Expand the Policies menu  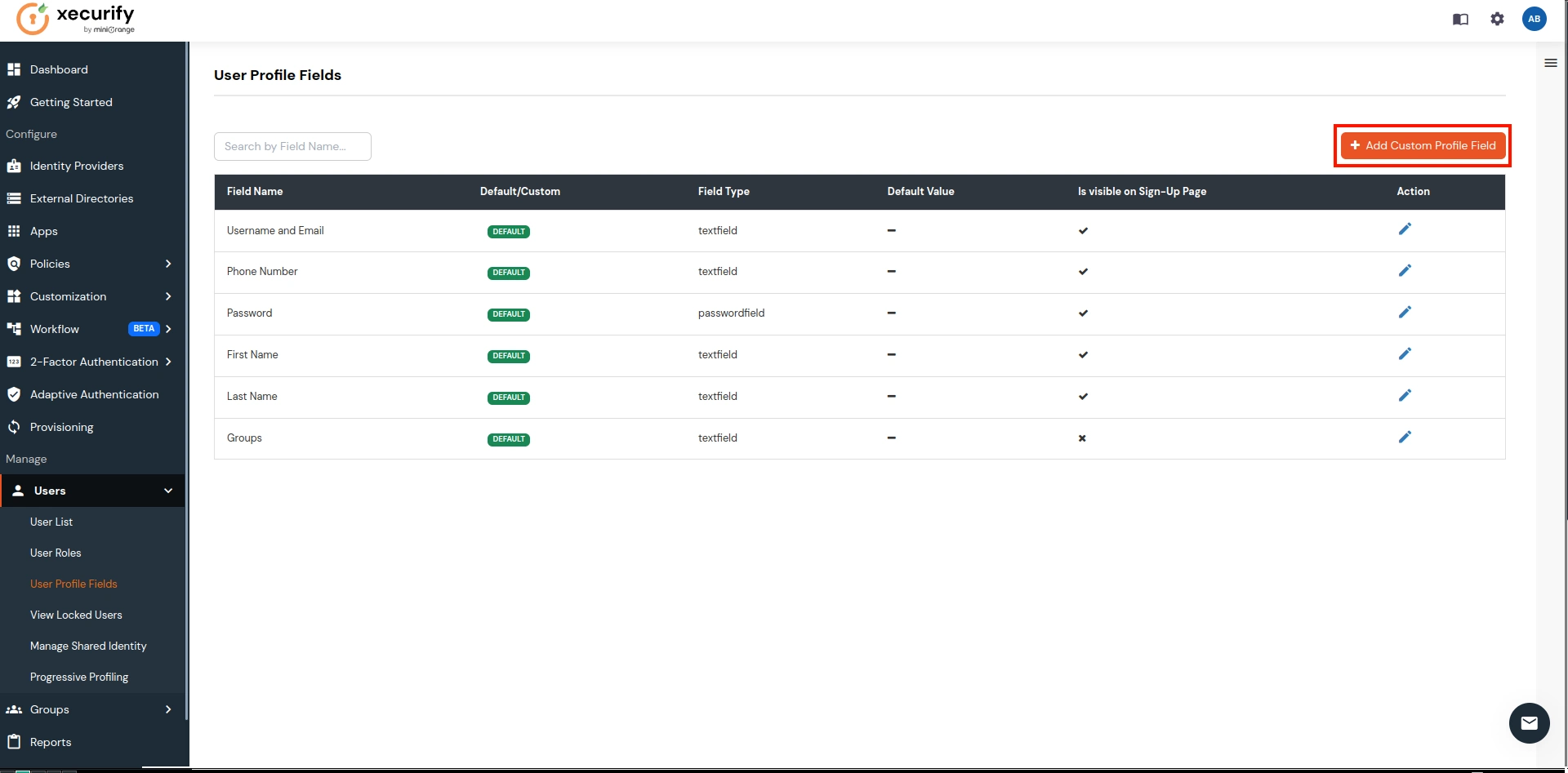(168, 264)
